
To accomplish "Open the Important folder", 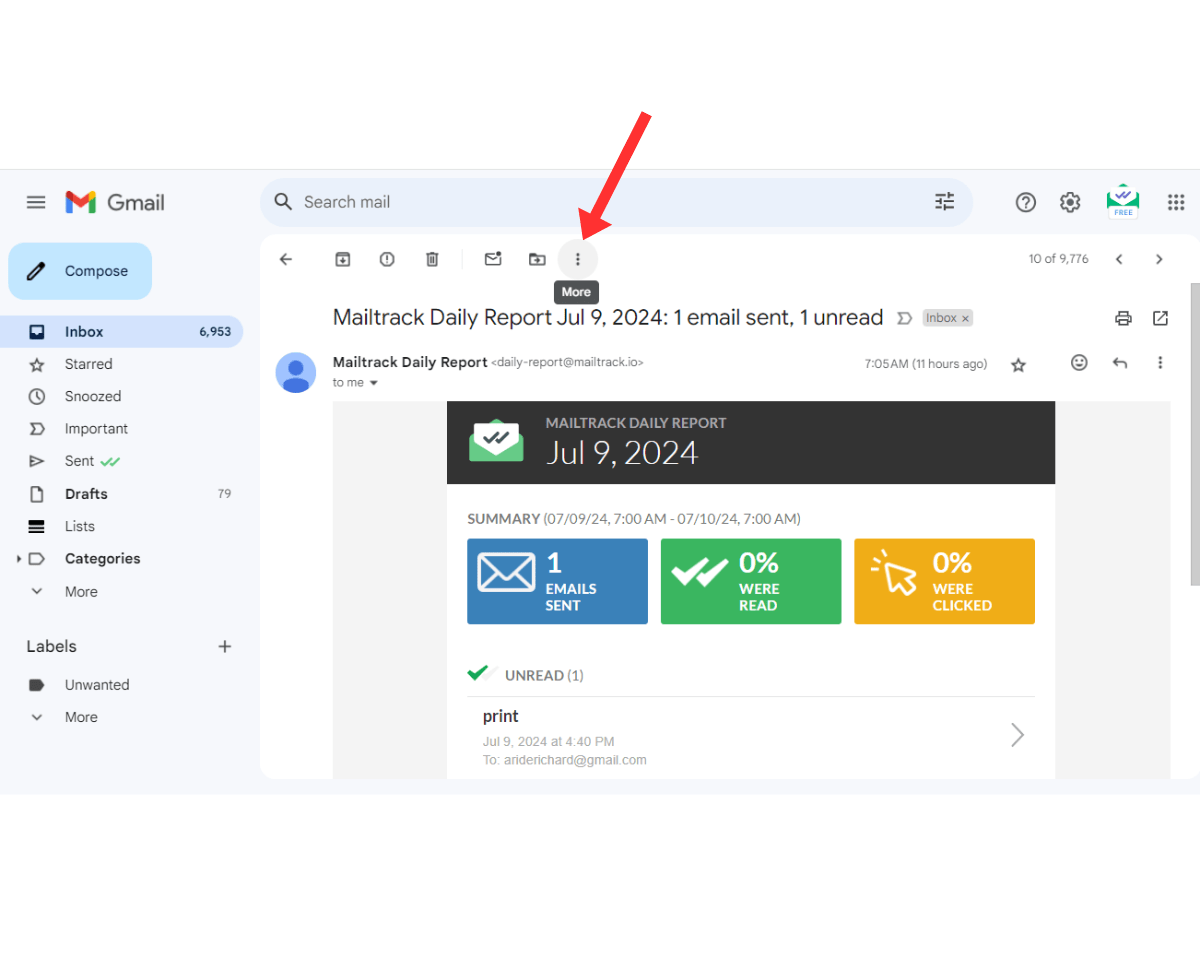I will point(121,429).
